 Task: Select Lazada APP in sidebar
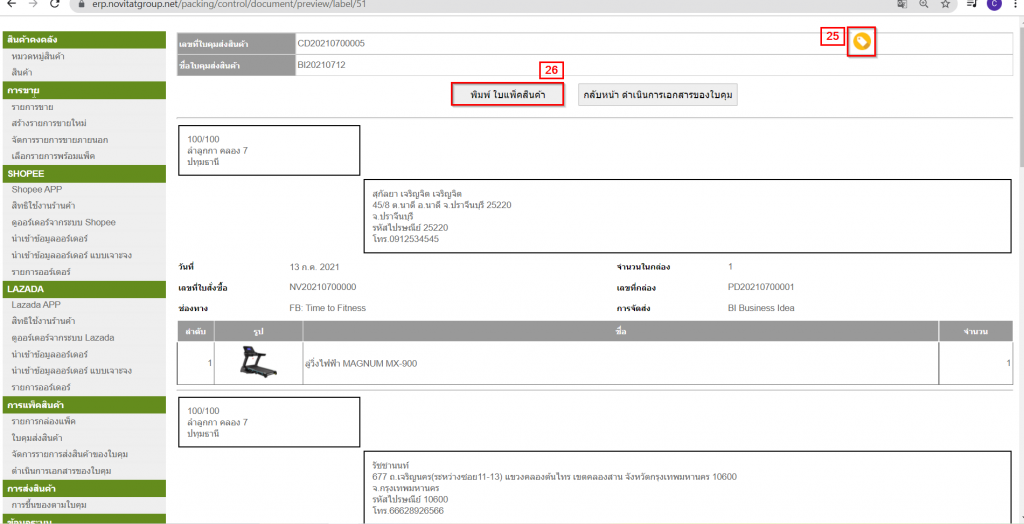pos(37,304)
